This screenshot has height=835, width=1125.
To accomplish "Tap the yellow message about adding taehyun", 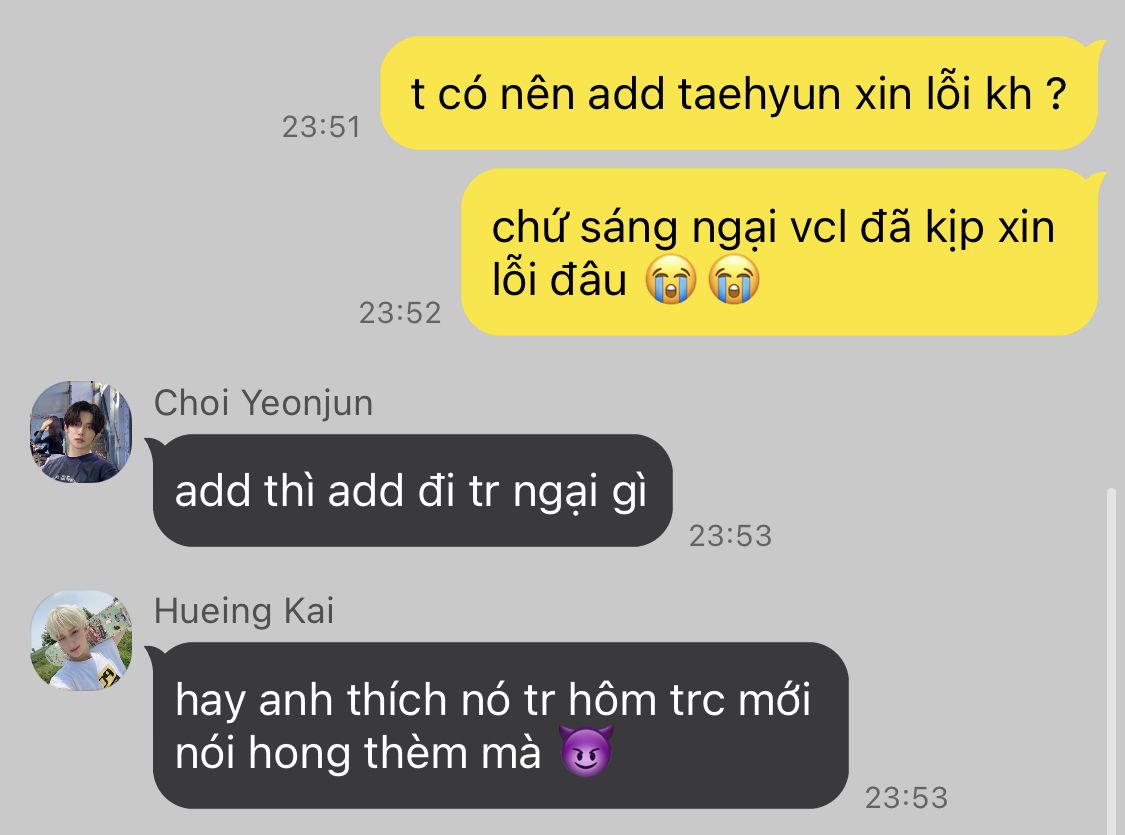I will point(739,93).
